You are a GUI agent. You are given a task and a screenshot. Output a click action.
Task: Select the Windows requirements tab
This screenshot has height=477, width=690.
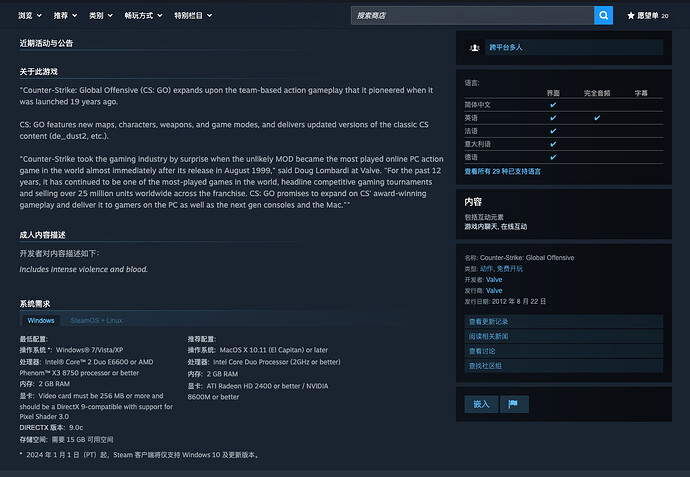[41, 320]
